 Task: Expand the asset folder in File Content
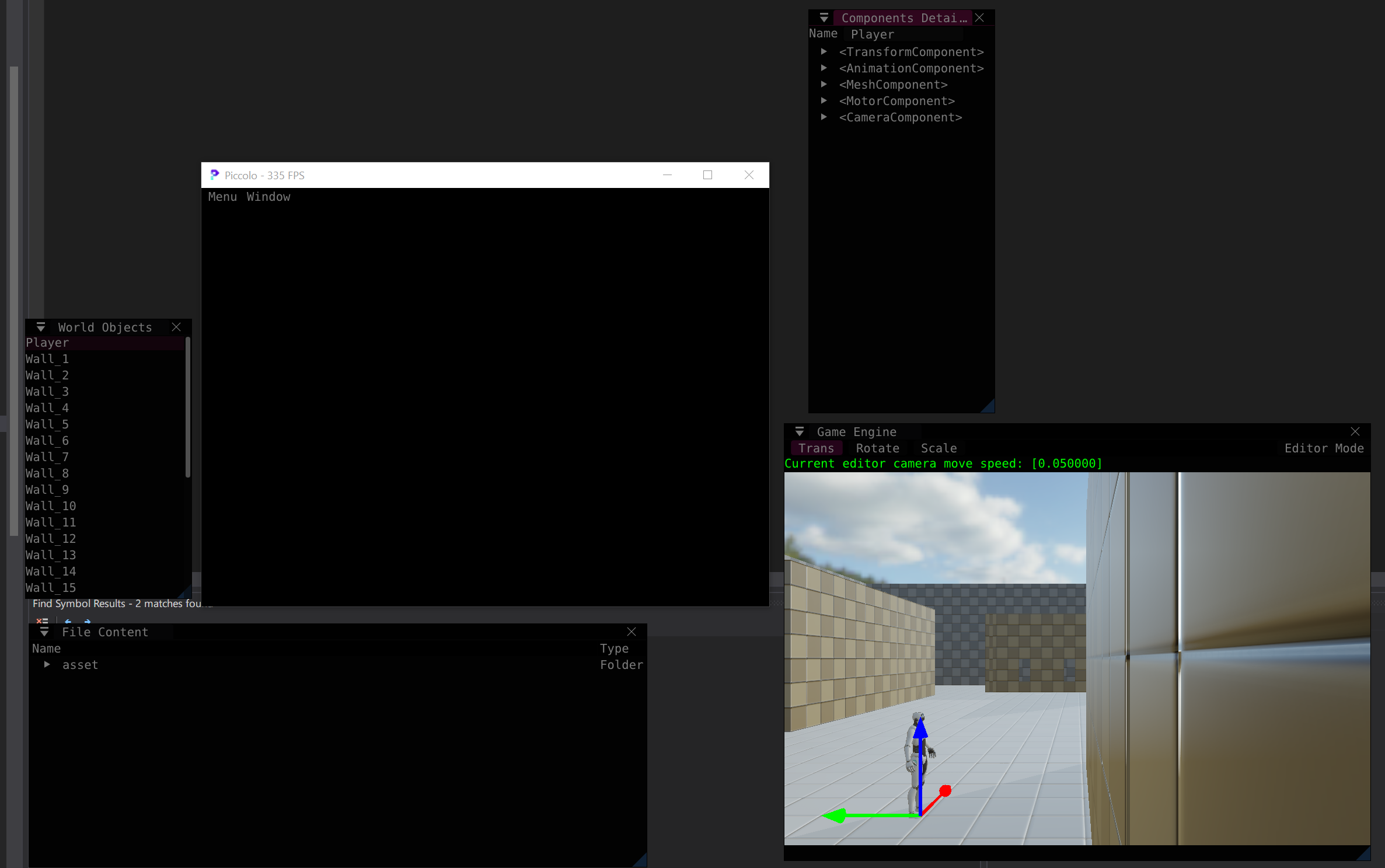coord(47,664)
